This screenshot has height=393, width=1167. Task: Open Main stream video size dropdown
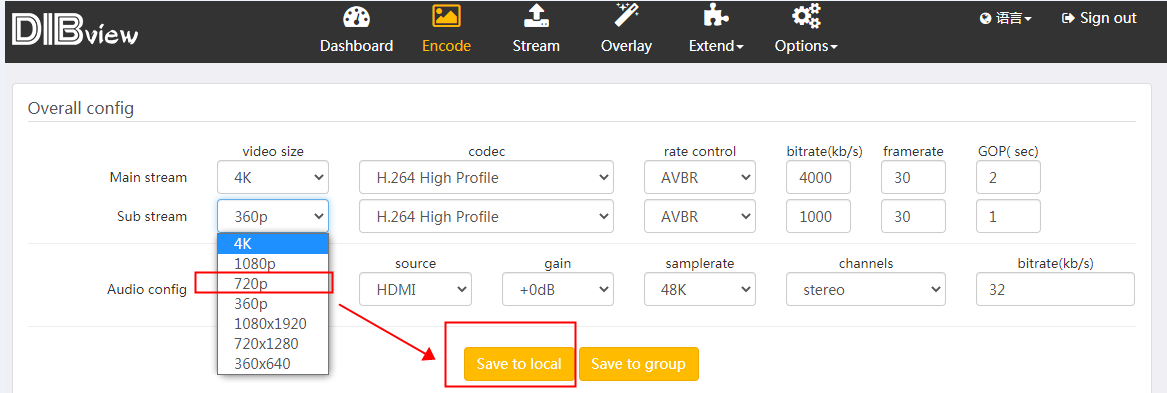[272, 177]
